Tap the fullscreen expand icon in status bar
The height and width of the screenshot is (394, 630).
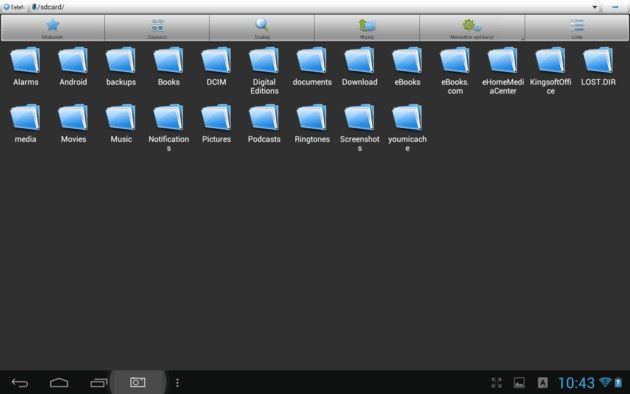coord(497,383)
